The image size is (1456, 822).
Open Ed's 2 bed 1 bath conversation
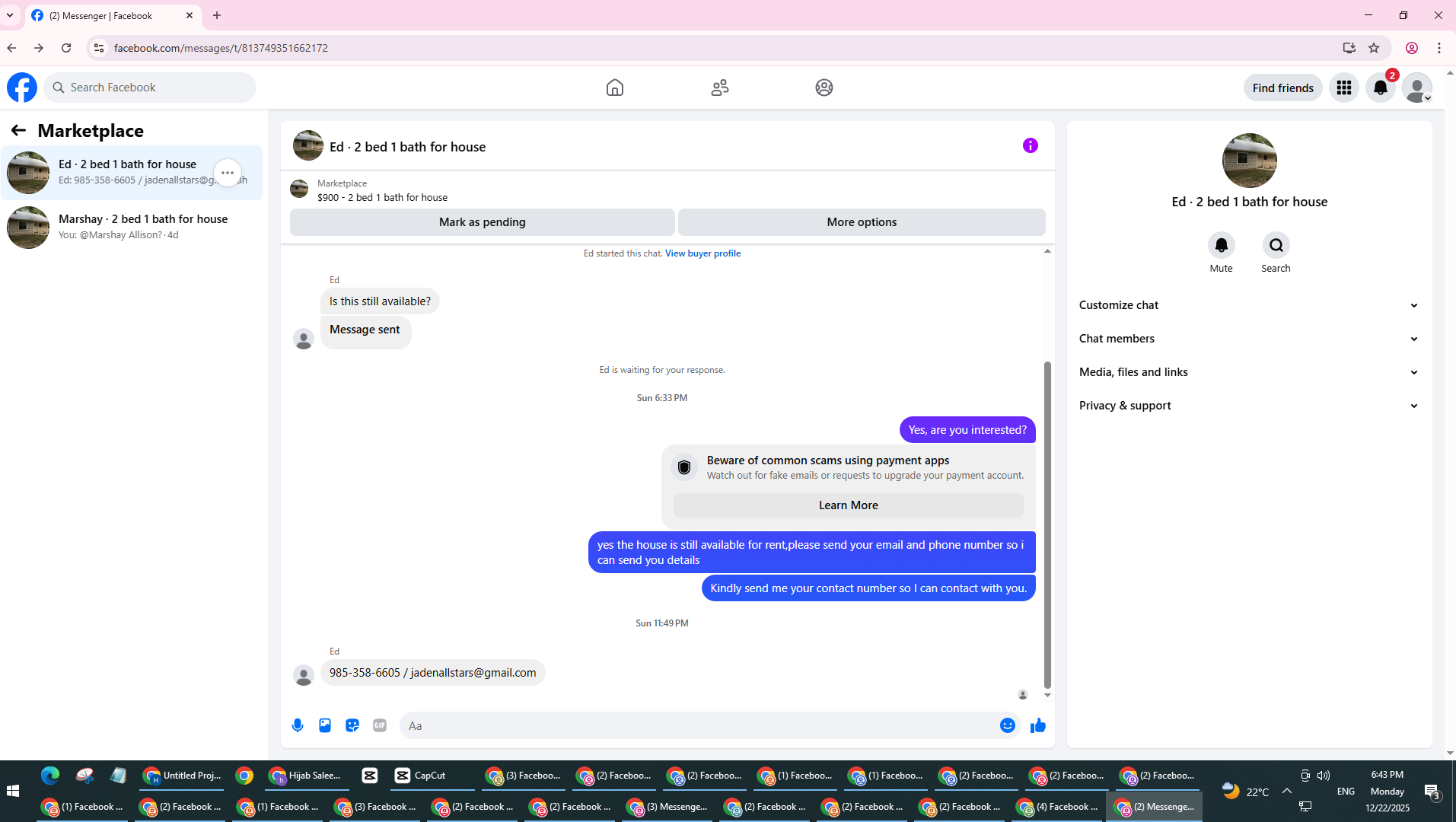point(132,173)
